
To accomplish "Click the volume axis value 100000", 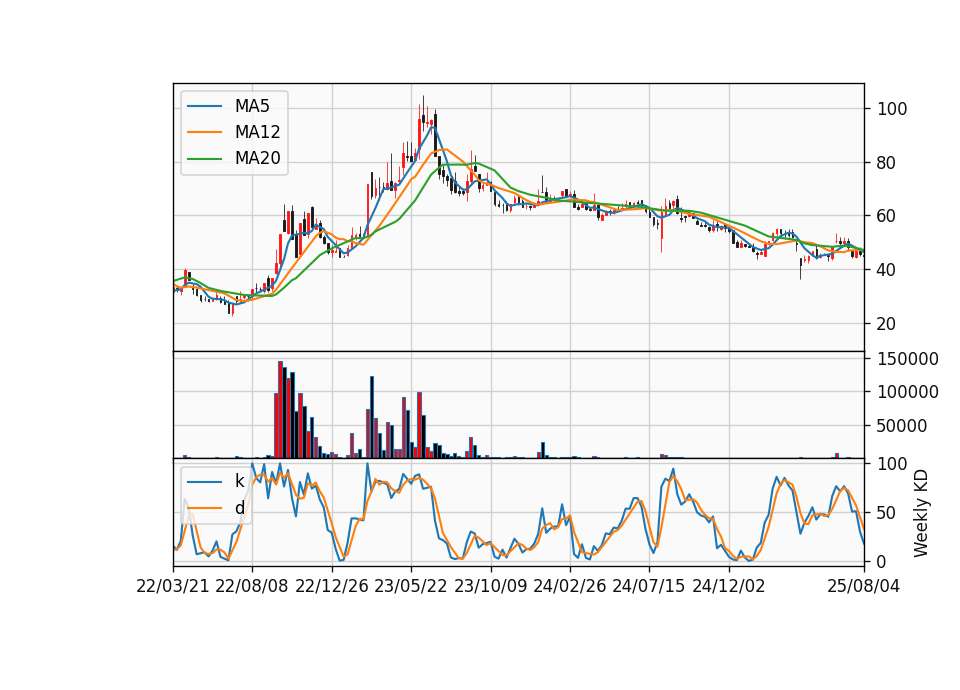I will tap(908, 392).
